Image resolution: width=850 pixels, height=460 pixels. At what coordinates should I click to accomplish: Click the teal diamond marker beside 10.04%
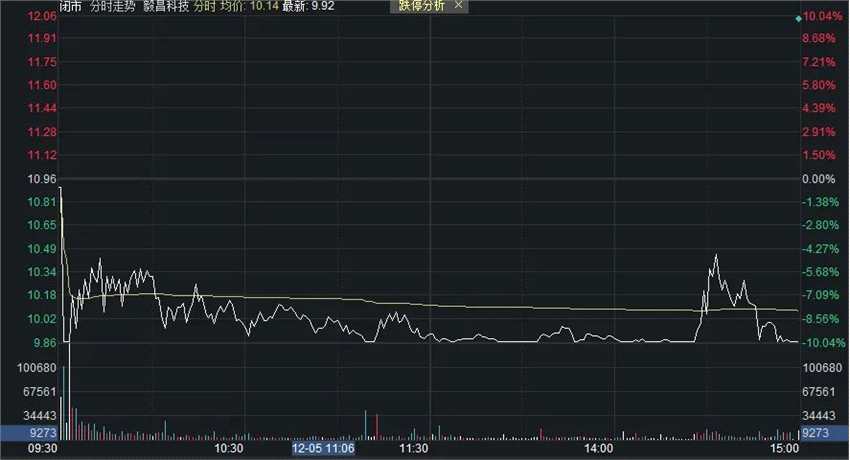[799, 19]
